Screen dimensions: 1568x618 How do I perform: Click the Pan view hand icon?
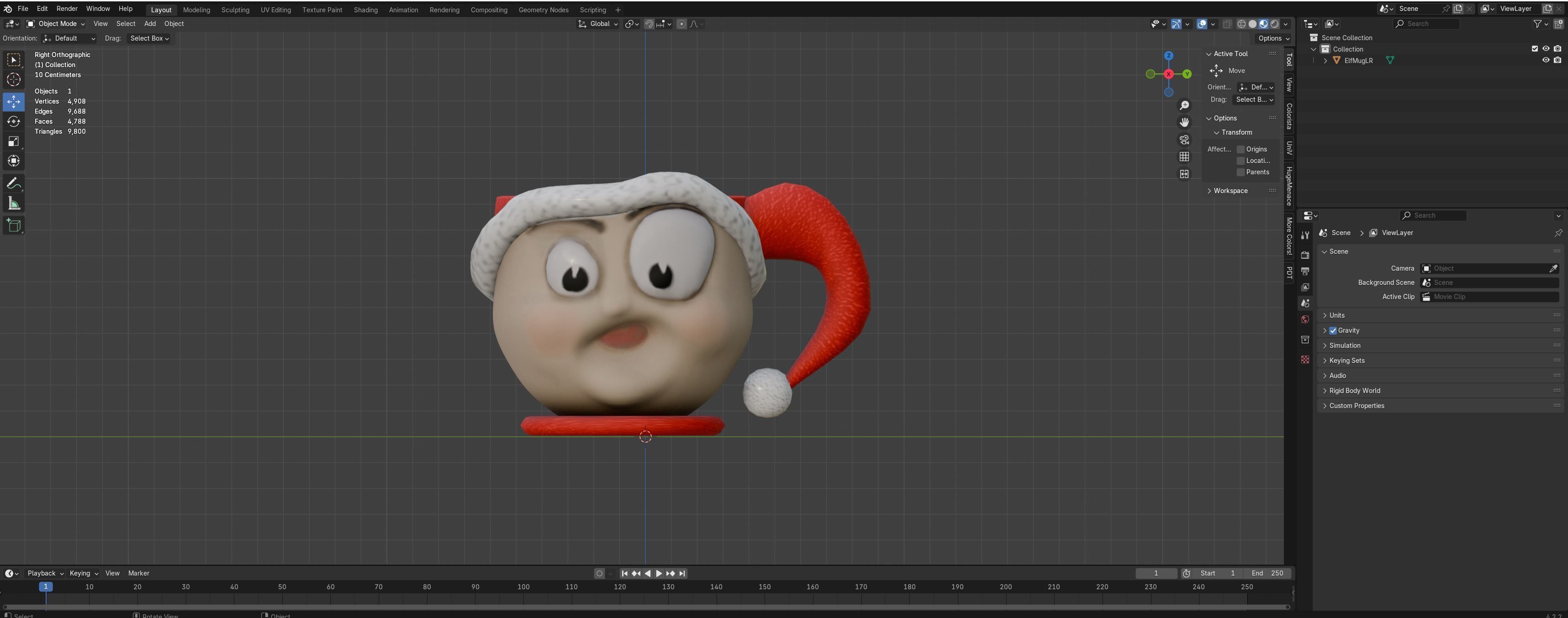pyautogui.click(x=1184, y=123)
